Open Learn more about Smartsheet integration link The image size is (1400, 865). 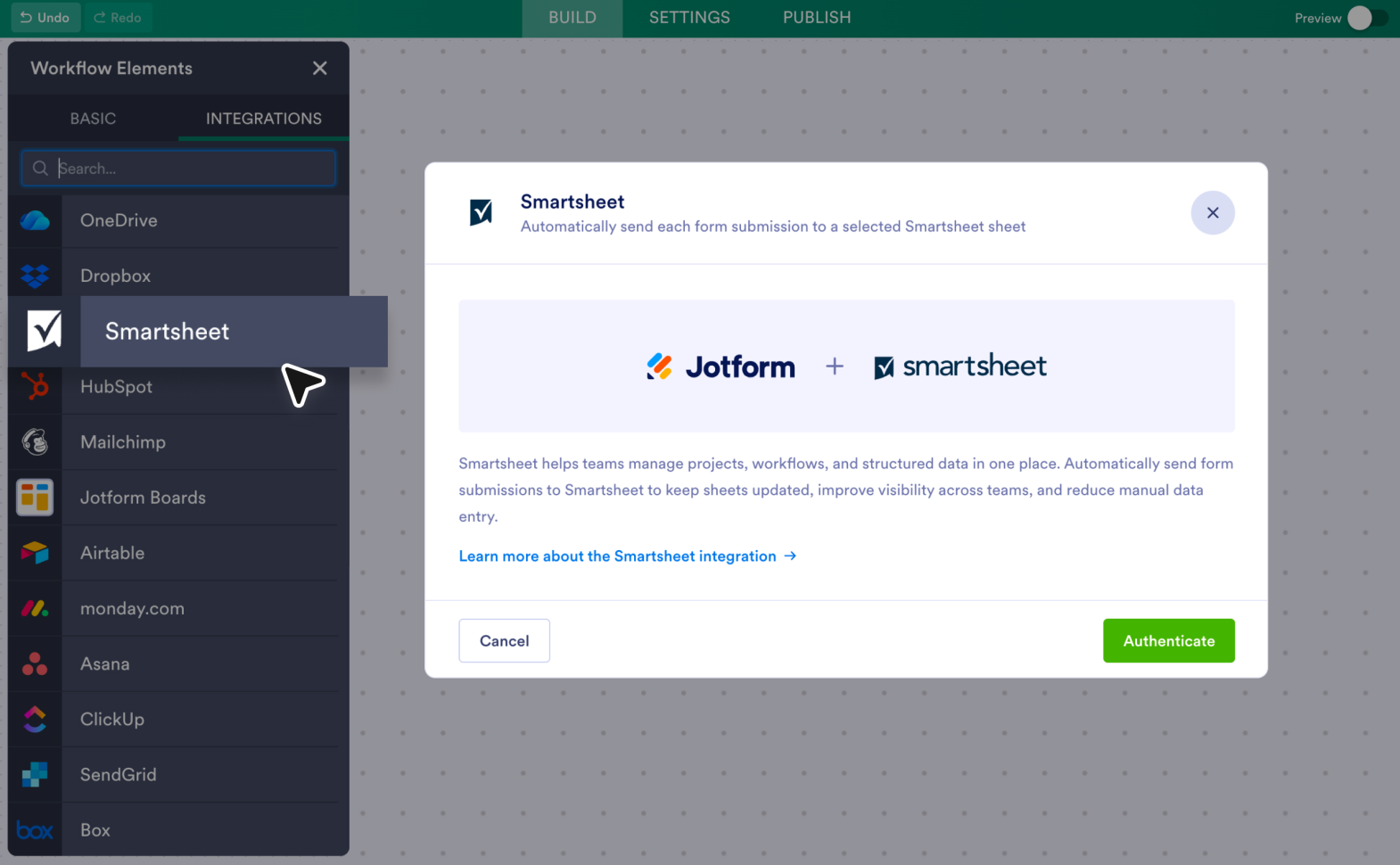628,556
